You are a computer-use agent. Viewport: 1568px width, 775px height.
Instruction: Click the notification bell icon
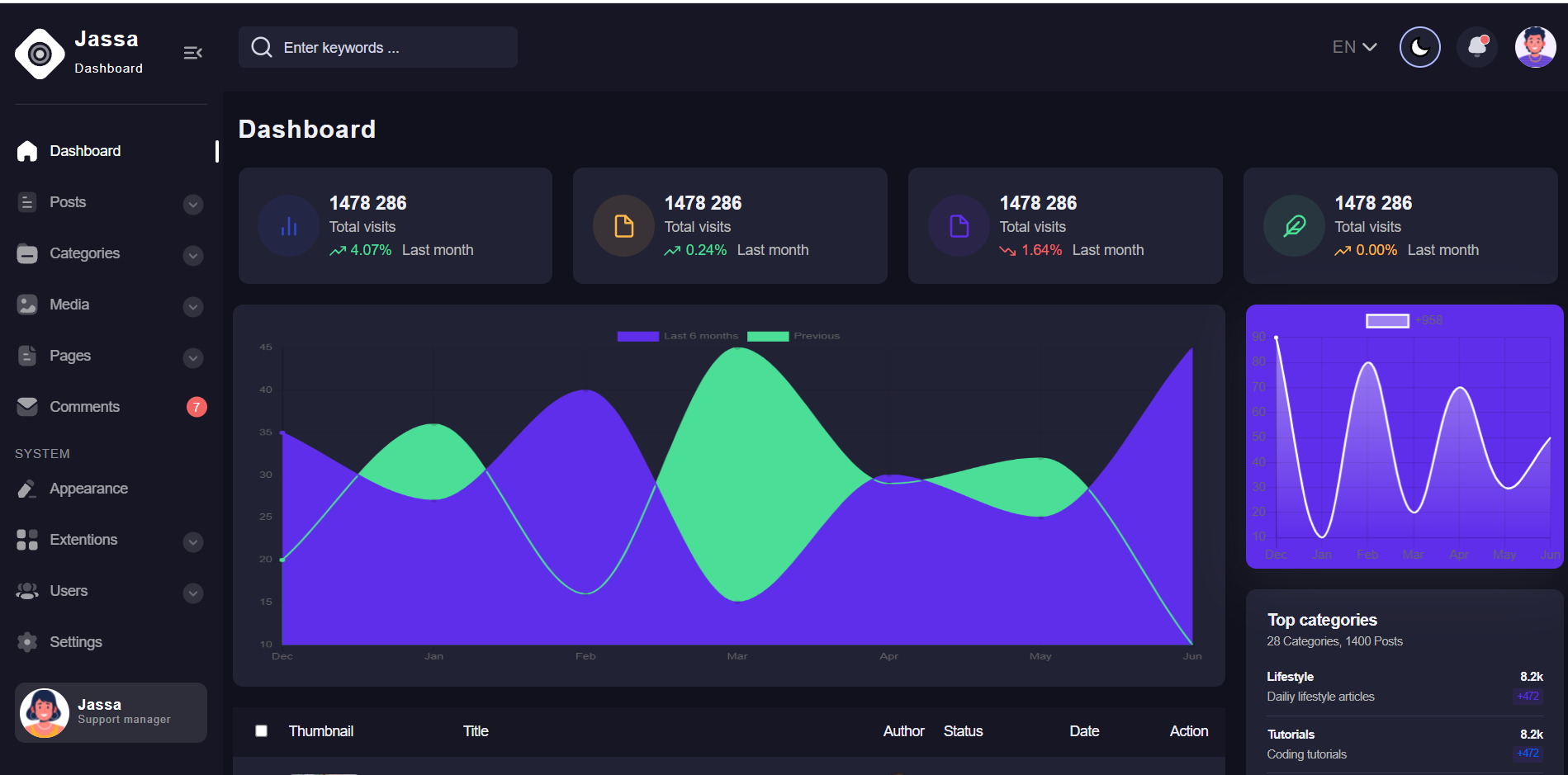click(x=1476, y=47)
